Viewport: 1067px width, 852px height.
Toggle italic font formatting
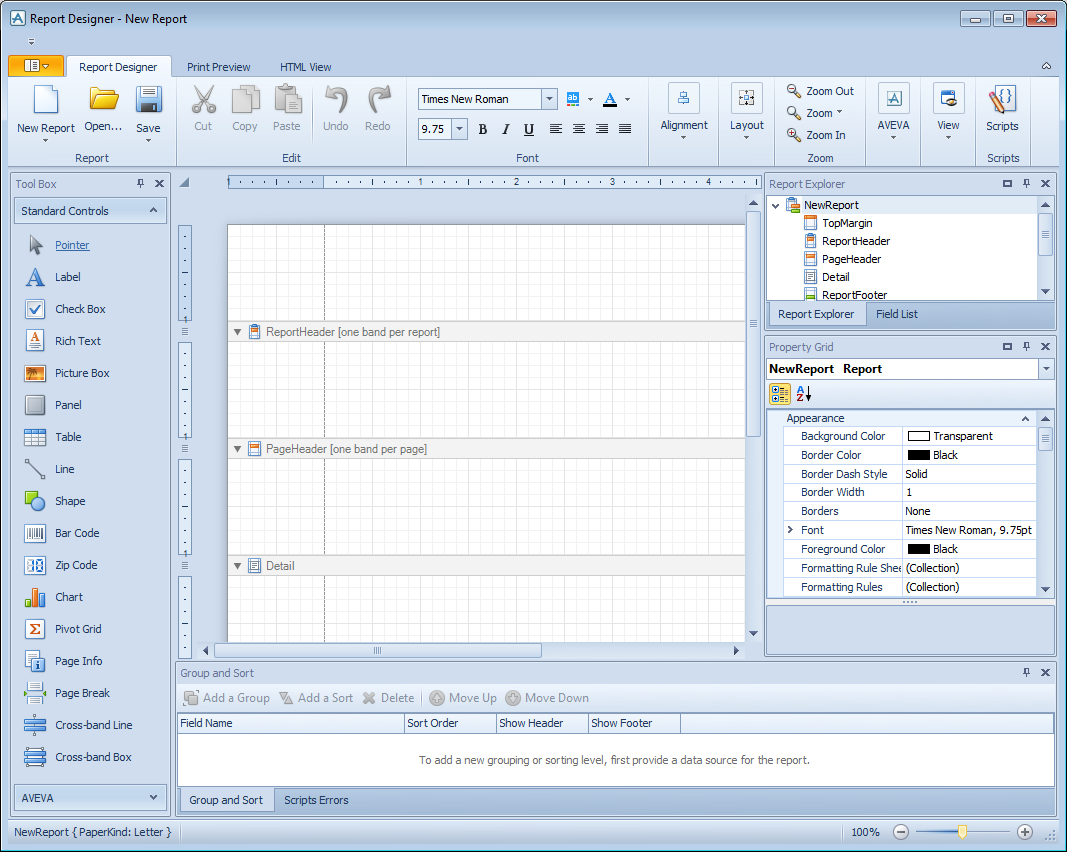click(x=506, y=129)
